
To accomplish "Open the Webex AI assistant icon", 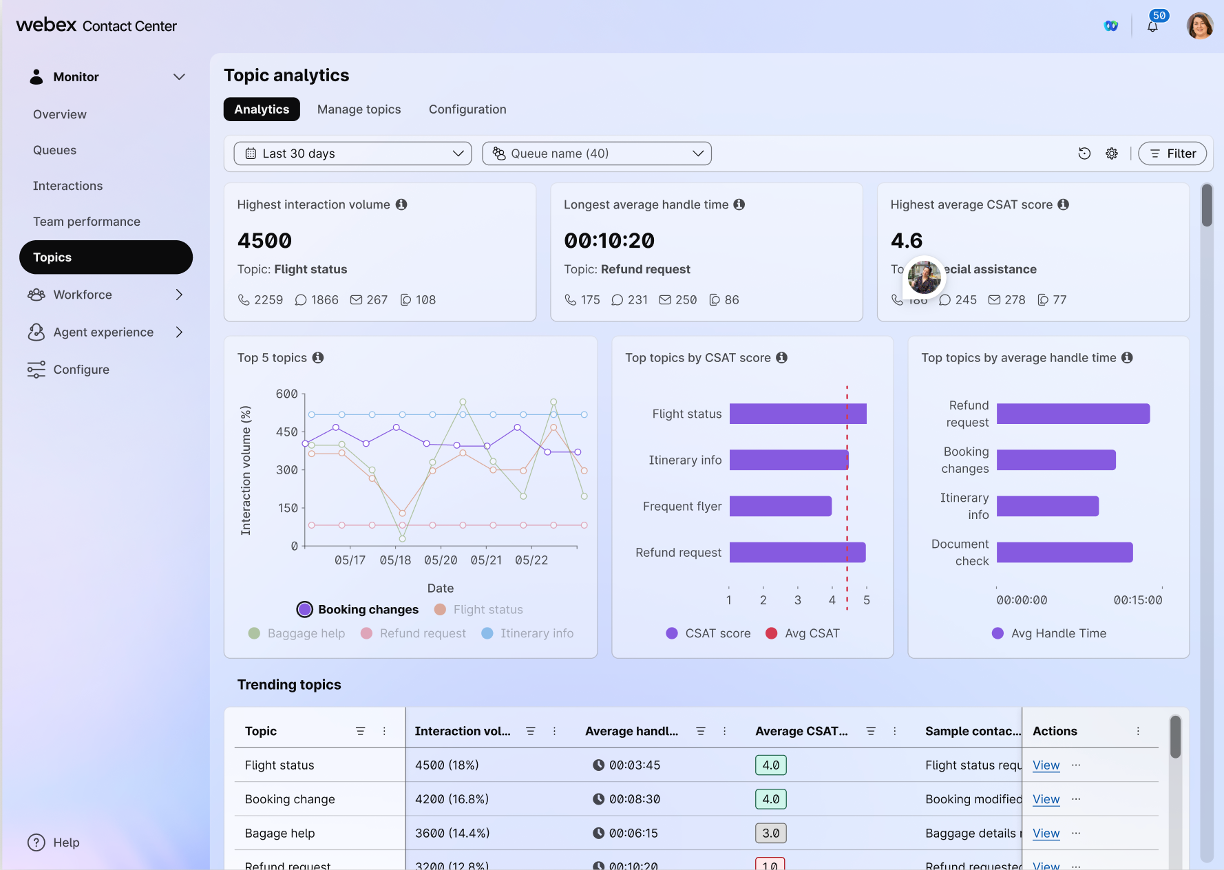I will pos(1110,26).
